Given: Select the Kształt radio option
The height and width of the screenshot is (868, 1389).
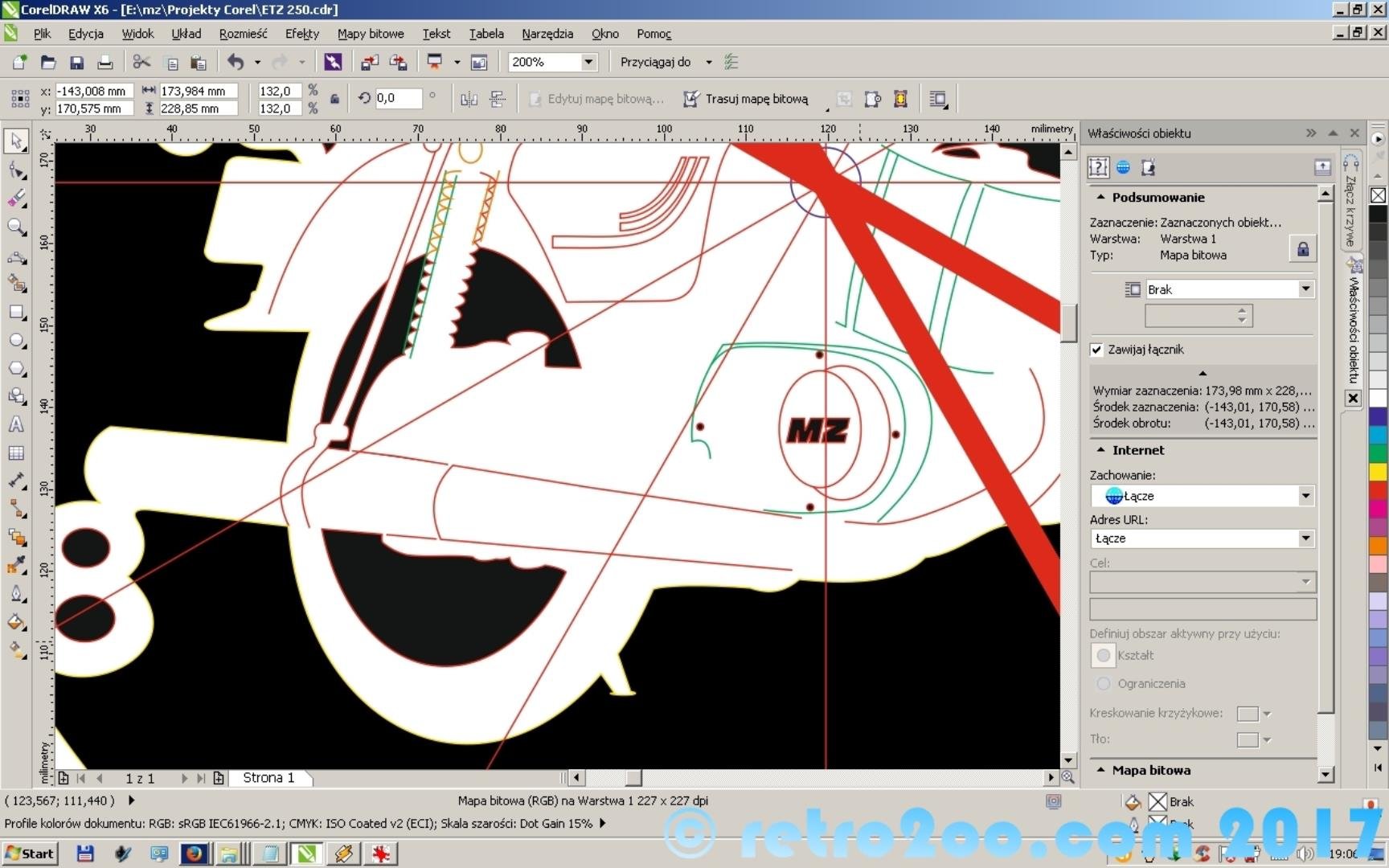Looking at the screenshot, I should pos(1104,656).
